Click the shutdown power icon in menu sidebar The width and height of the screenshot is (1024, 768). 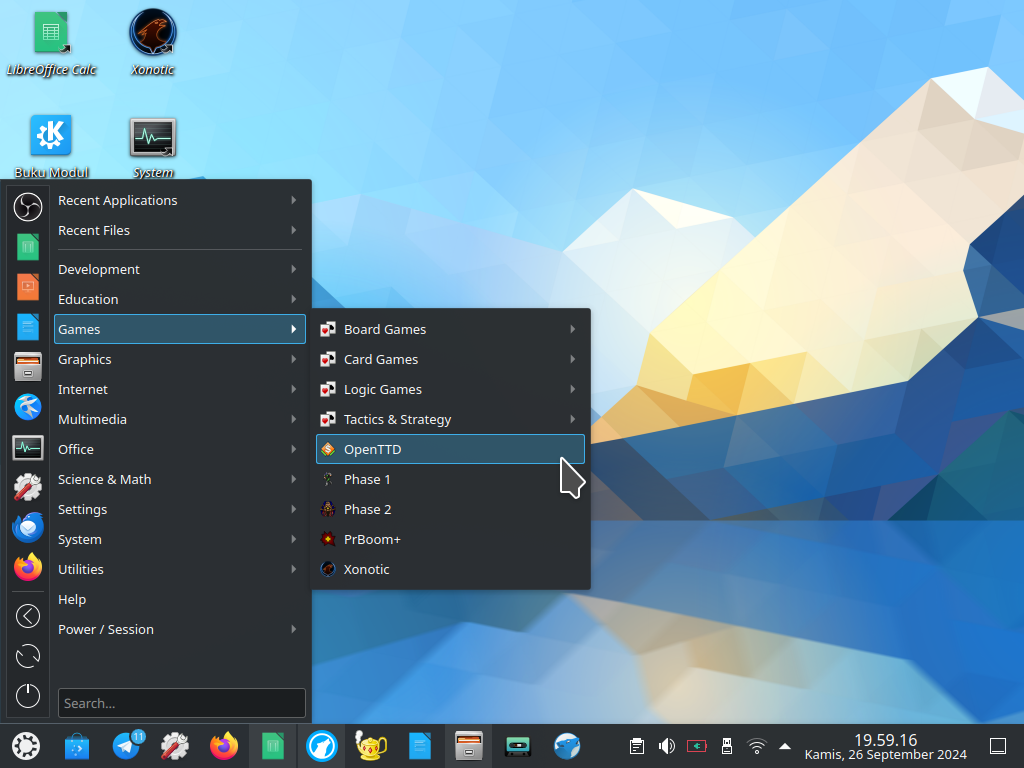pyautogui.click(x=27, y=696)
